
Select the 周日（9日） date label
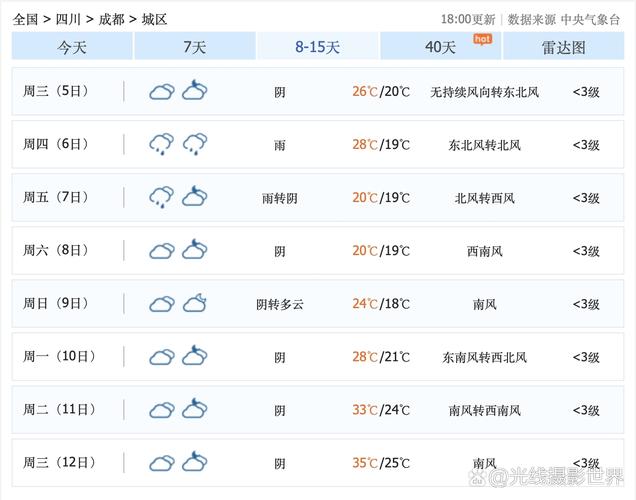pyautogui.click(x=56, y=303)
